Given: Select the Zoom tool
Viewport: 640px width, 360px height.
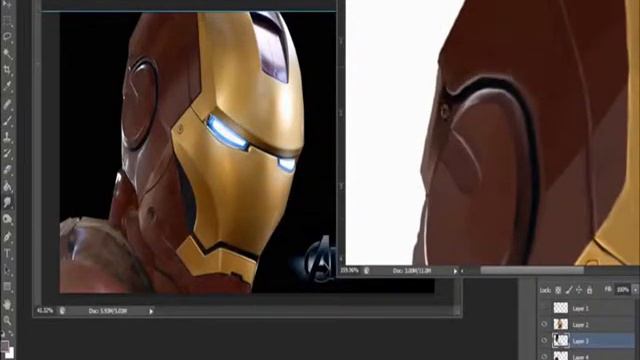Looking at the screenshot, I should tap(7, 321).
